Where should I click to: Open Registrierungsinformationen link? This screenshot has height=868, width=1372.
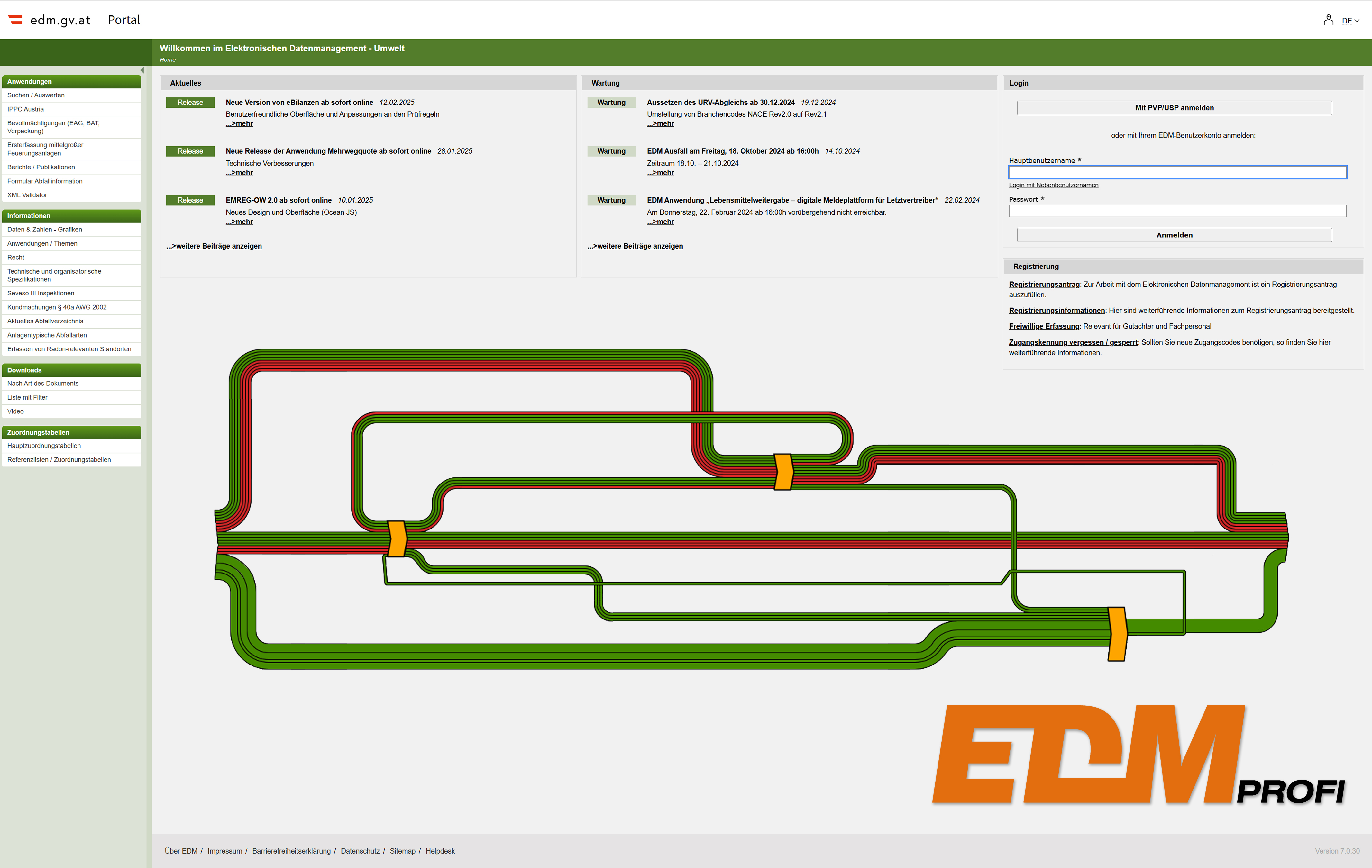click(1057, 311)
